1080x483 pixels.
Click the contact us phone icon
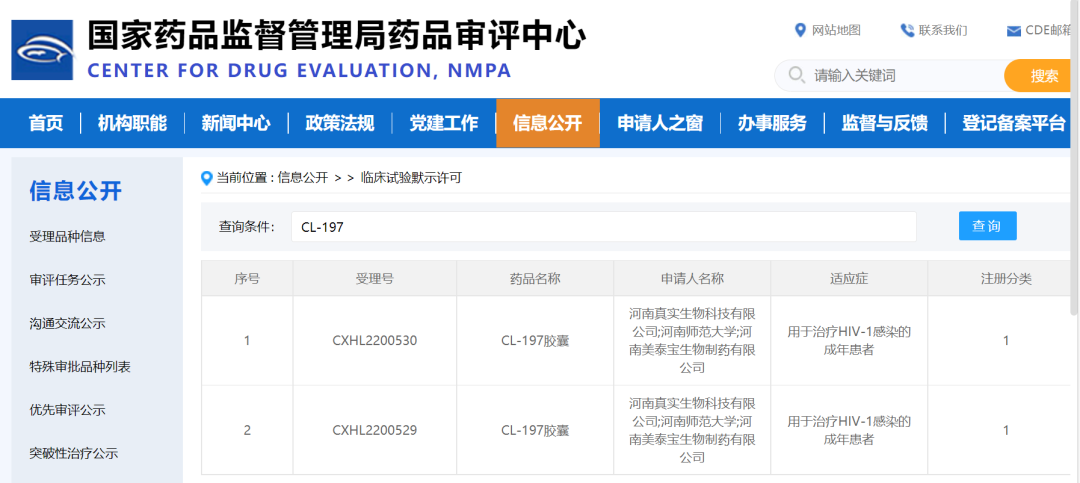click(907, 30)
